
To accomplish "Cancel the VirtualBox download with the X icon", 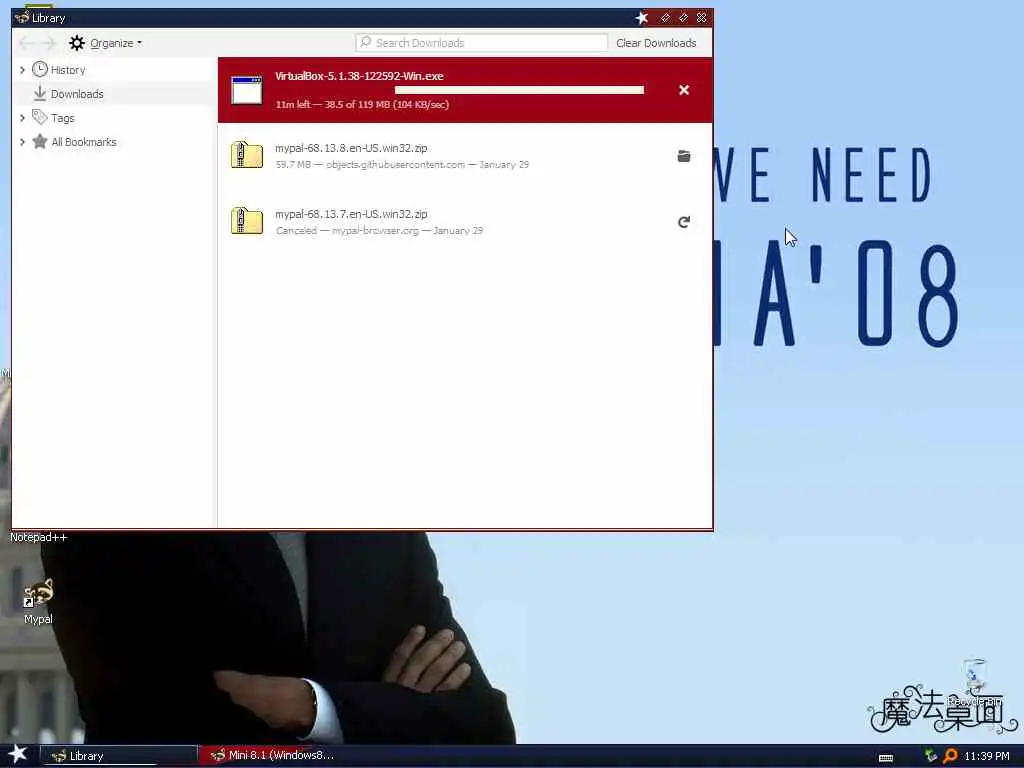I will coord(684,90).
